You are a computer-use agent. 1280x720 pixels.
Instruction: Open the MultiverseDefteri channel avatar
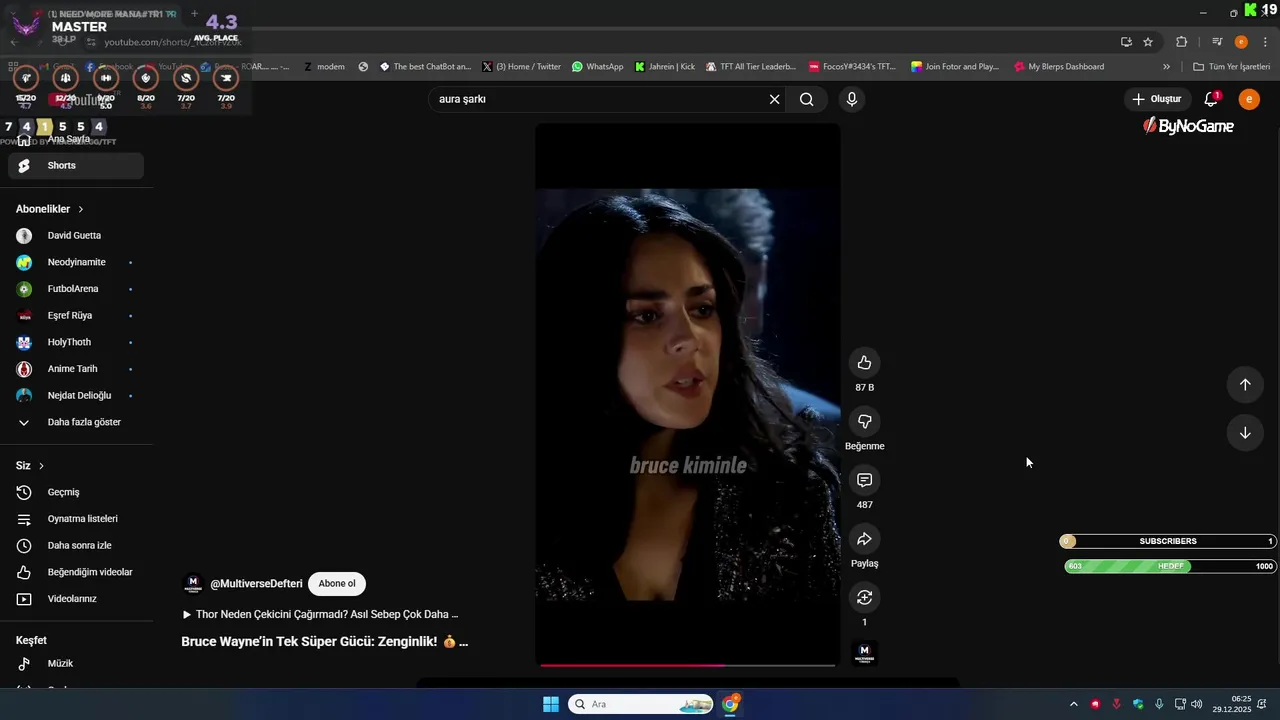[x=193, y=584]
